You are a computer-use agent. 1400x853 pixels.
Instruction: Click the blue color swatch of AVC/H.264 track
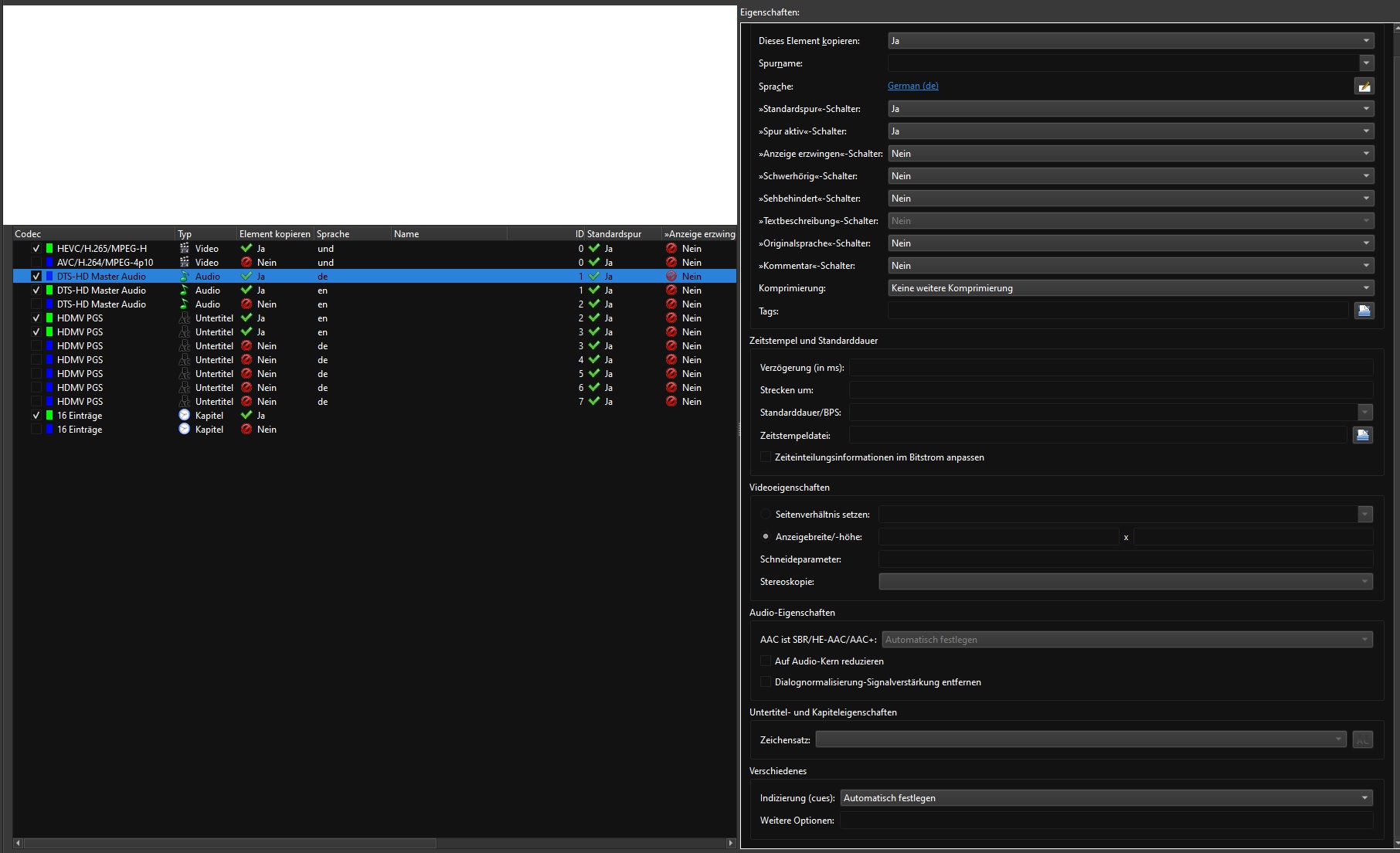[49, 262]
